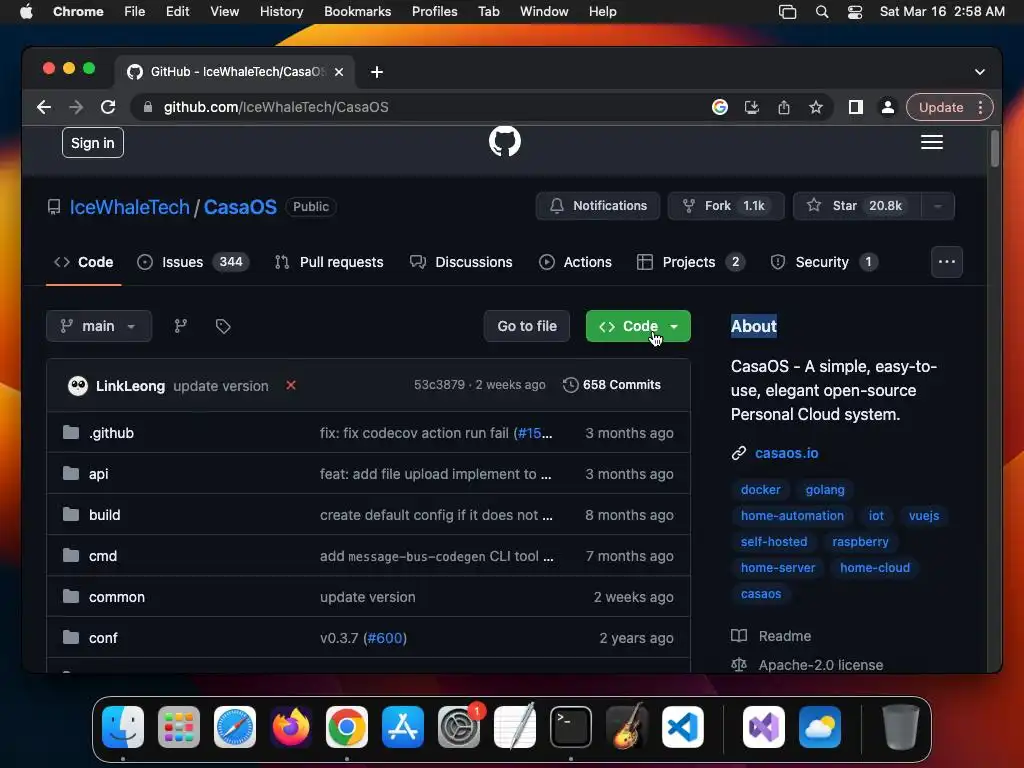The width and height of the screenshot is (1024, 768).
Task: Open the Discussions tab
Action: 461,262
